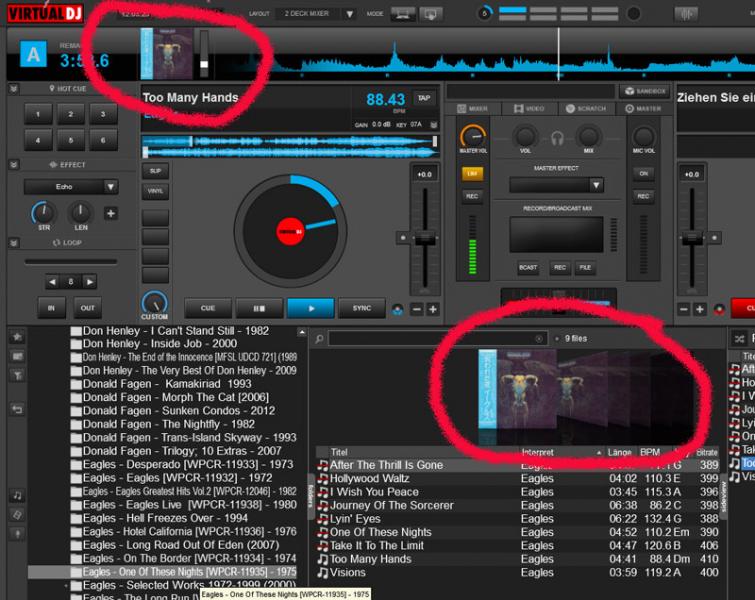The width and height of the screenshot is (755, 600).
Task: Click the deck A pitch fader
Action: pyautogui.click(x=425, y=238)
